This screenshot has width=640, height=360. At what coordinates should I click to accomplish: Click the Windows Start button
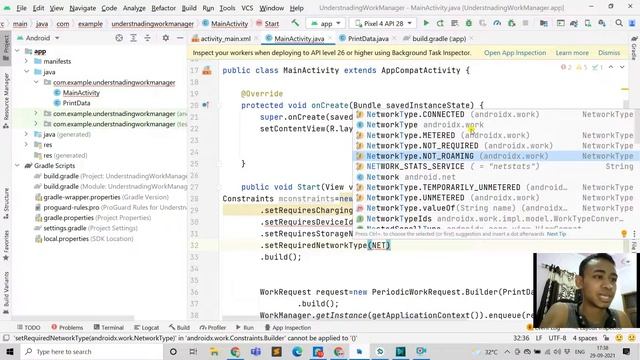(10, 351)
